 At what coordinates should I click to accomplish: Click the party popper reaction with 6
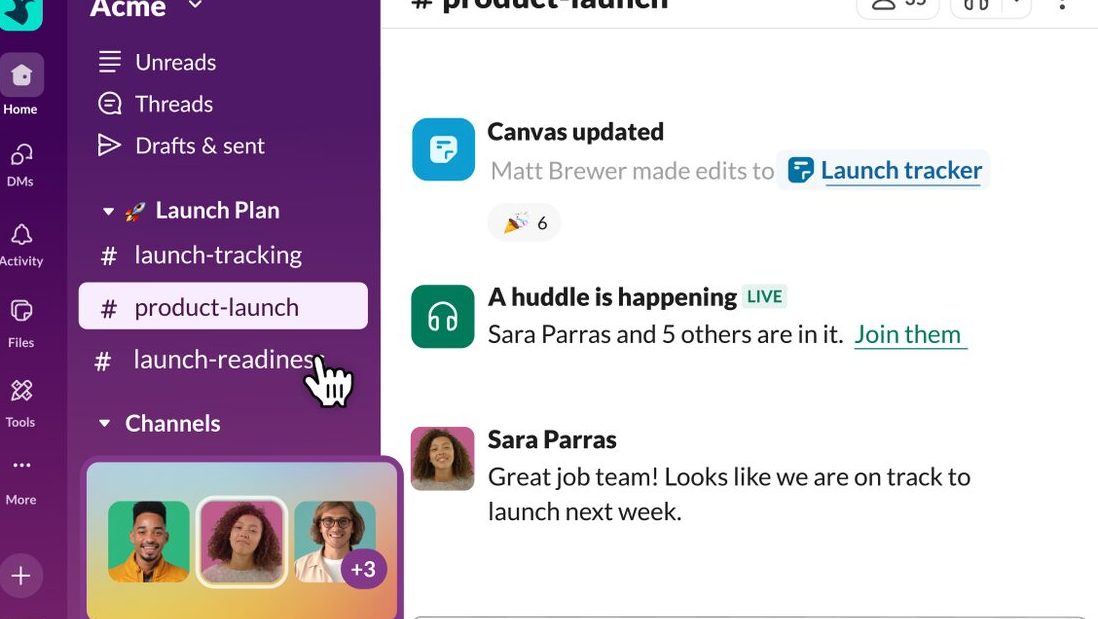coord(524,223)
